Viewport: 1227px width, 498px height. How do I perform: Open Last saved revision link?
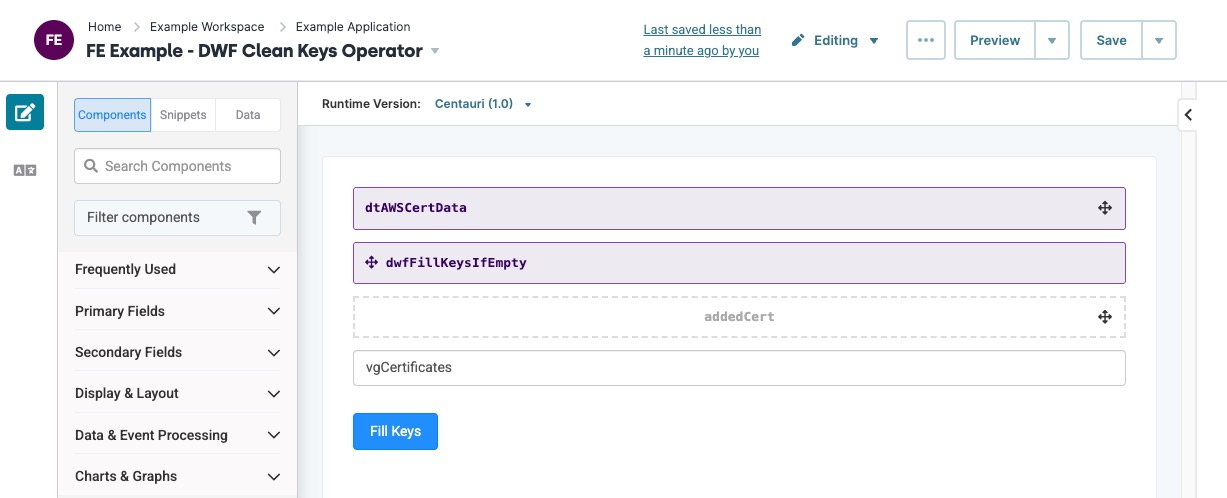(x=702, y=40)
